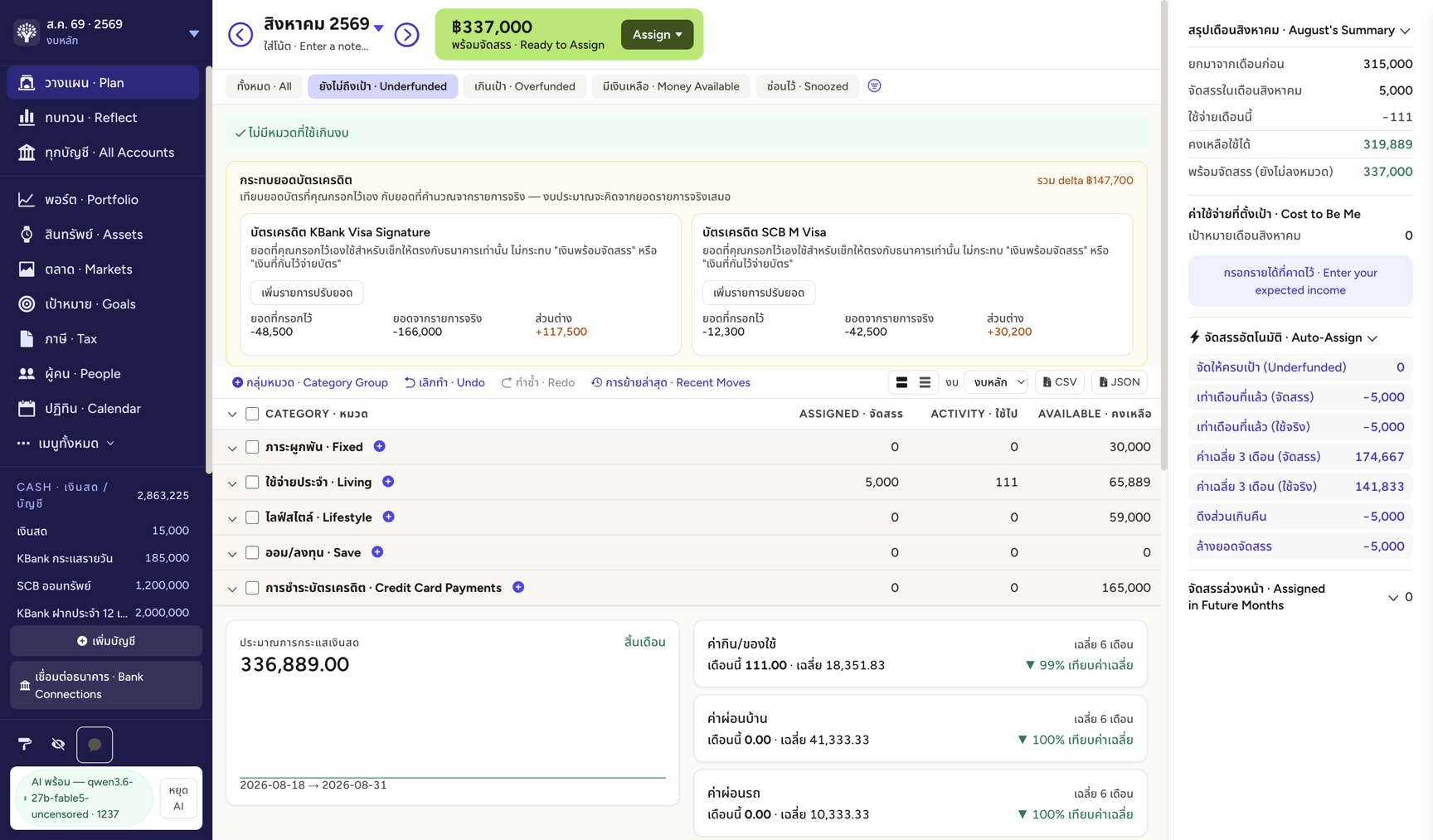This screenshot has width=1433, height=840.
Task: Click the budget tree logo icon
Action: tap(27, 32)
